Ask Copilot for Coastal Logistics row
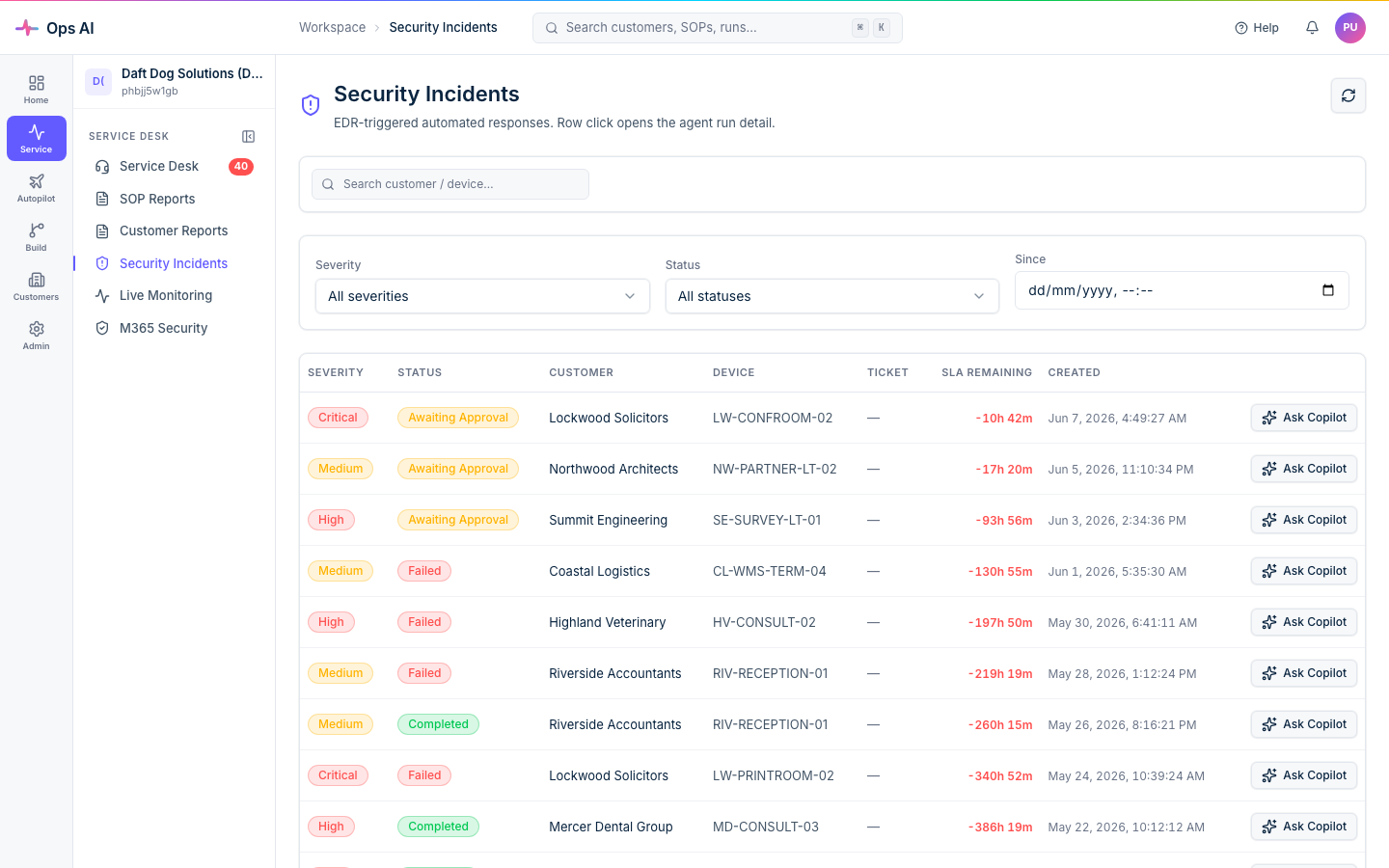 point(1304,571)
